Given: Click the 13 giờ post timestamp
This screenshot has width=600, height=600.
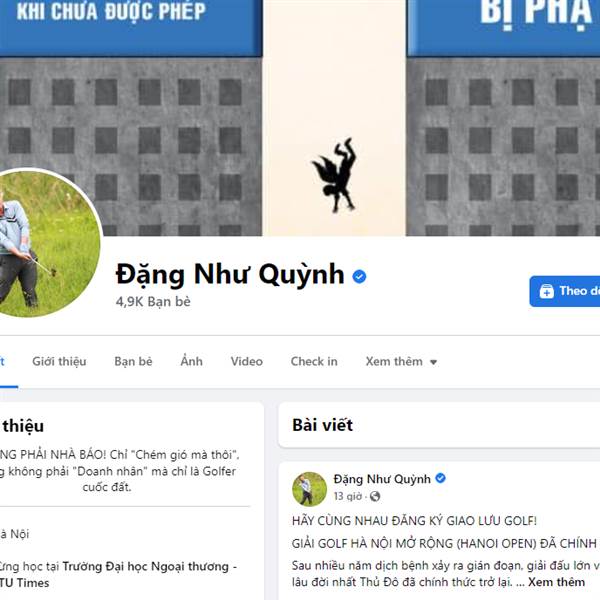Looking at the screenshot, I should click(347, 496).
